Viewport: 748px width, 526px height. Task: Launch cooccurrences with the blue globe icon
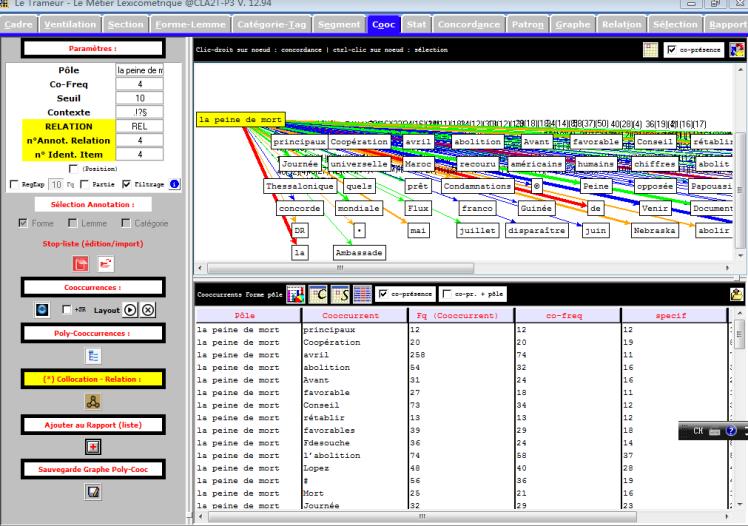(x=42, y=310)
